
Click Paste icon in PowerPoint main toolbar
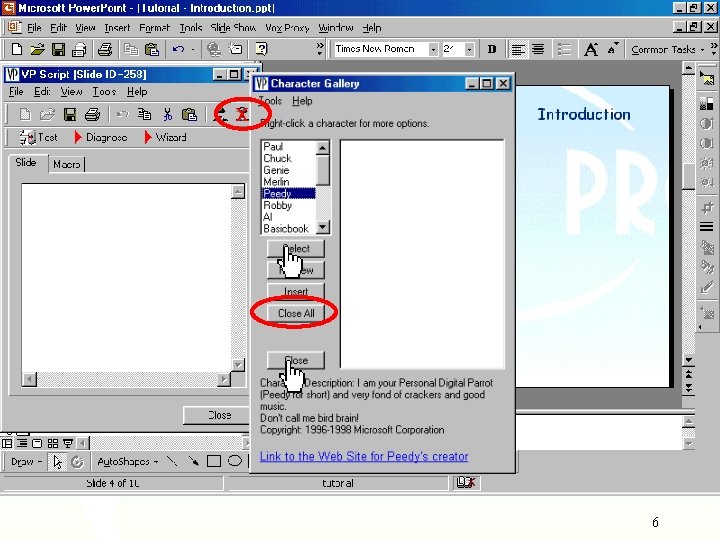152,49
